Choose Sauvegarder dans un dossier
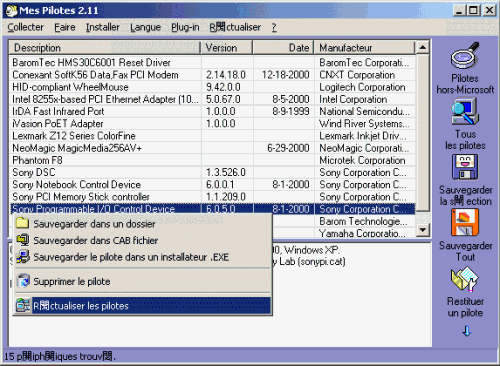500x366 pixels. pos(143,223)
